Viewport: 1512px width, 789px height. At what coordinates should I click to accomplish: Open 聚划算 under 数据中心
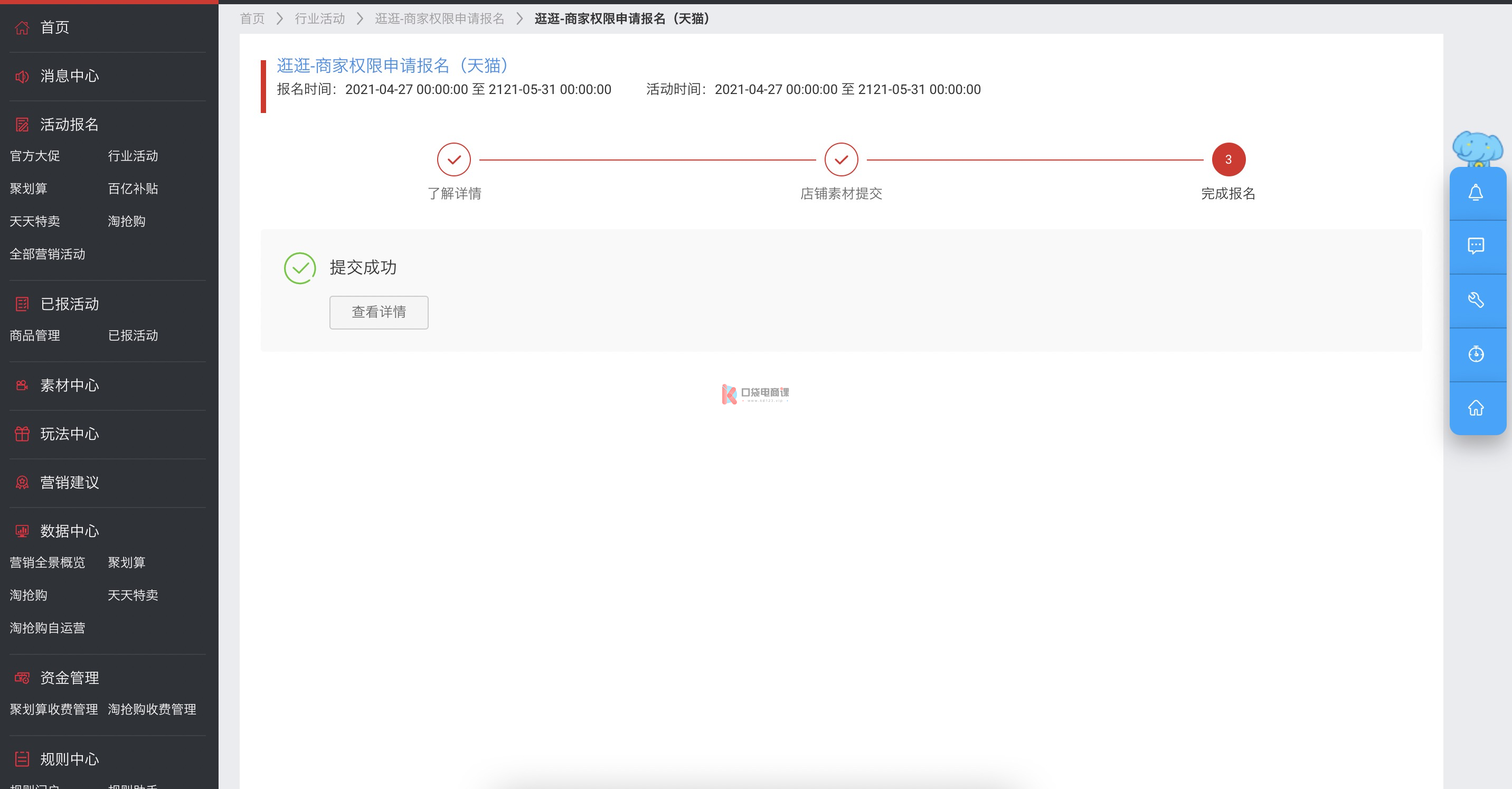coord(126,563)
